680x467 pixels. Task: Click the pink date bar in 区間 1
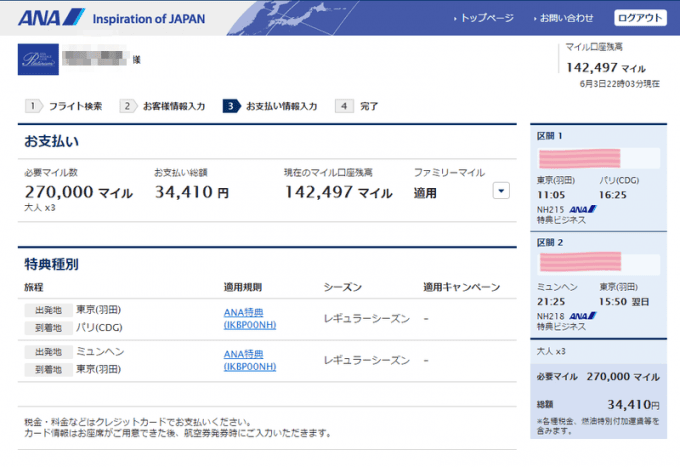click(x=579, y=158)
